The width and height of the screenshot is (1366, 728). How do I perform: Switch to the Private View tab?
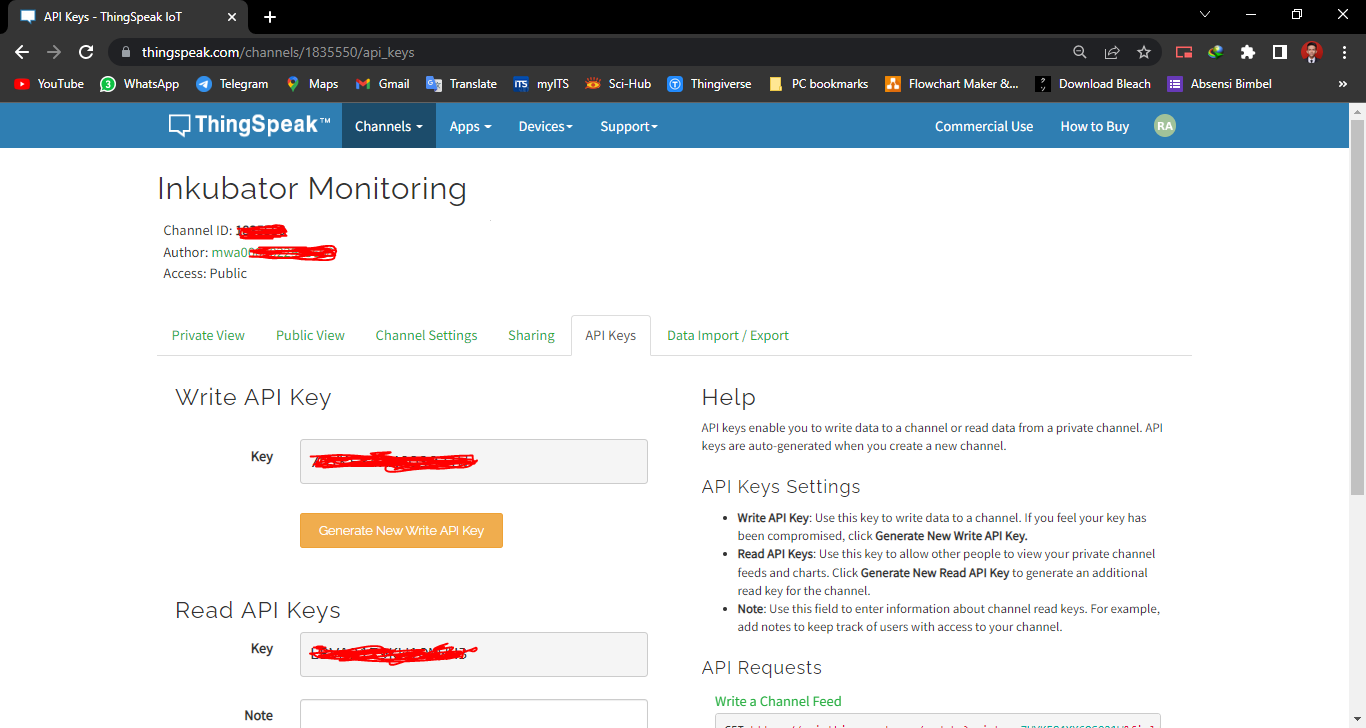[208, 335]
